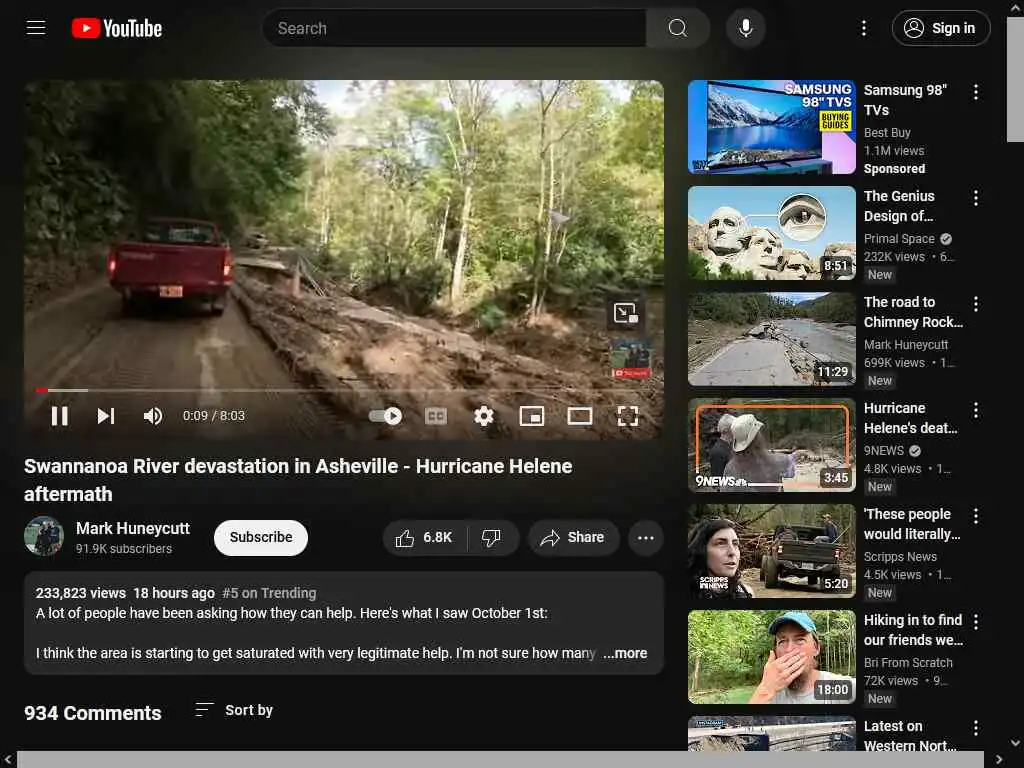Open the hamburger guide menu
Image resolution: width=1024 pixels, height=768 pixels.
click(36, 28)
